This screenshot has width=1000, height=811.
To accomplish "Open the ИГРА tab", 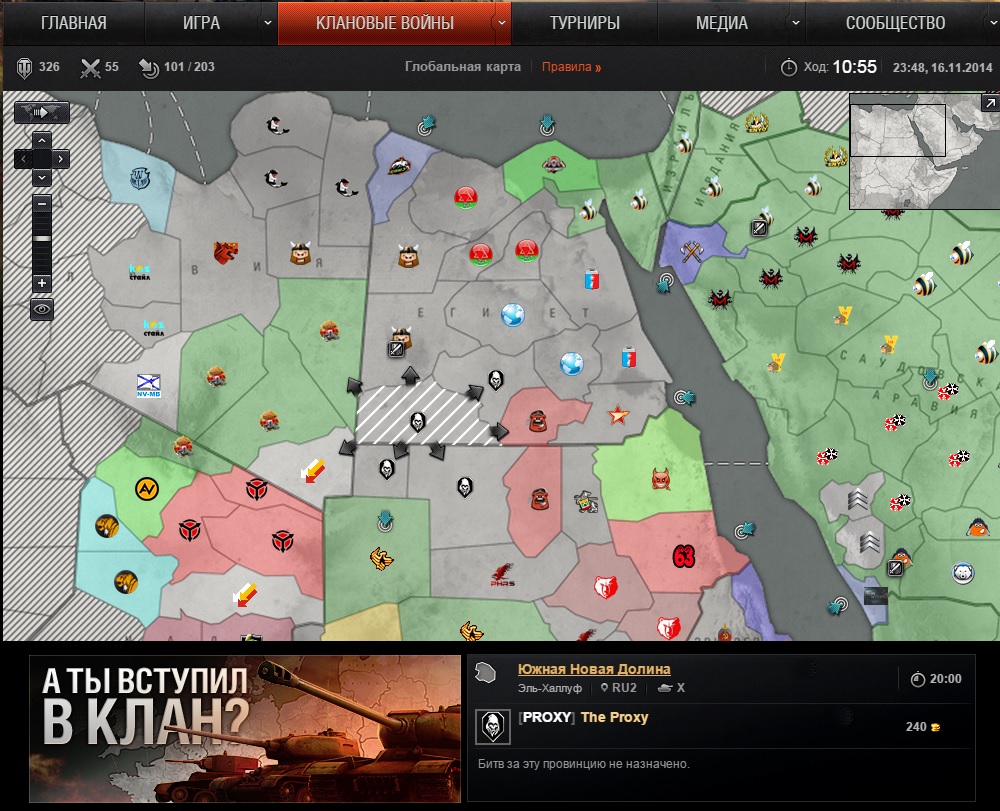I will pyautogui.click(x=202, y=23).
